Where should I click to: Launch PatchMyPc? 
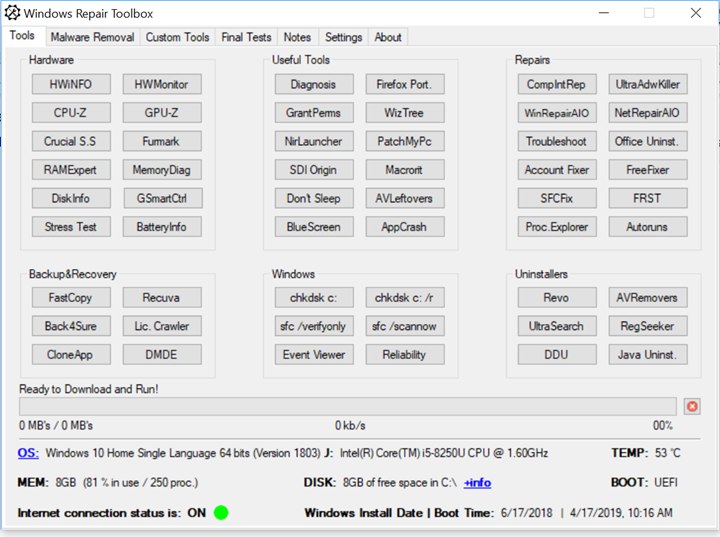click(405, 141)
